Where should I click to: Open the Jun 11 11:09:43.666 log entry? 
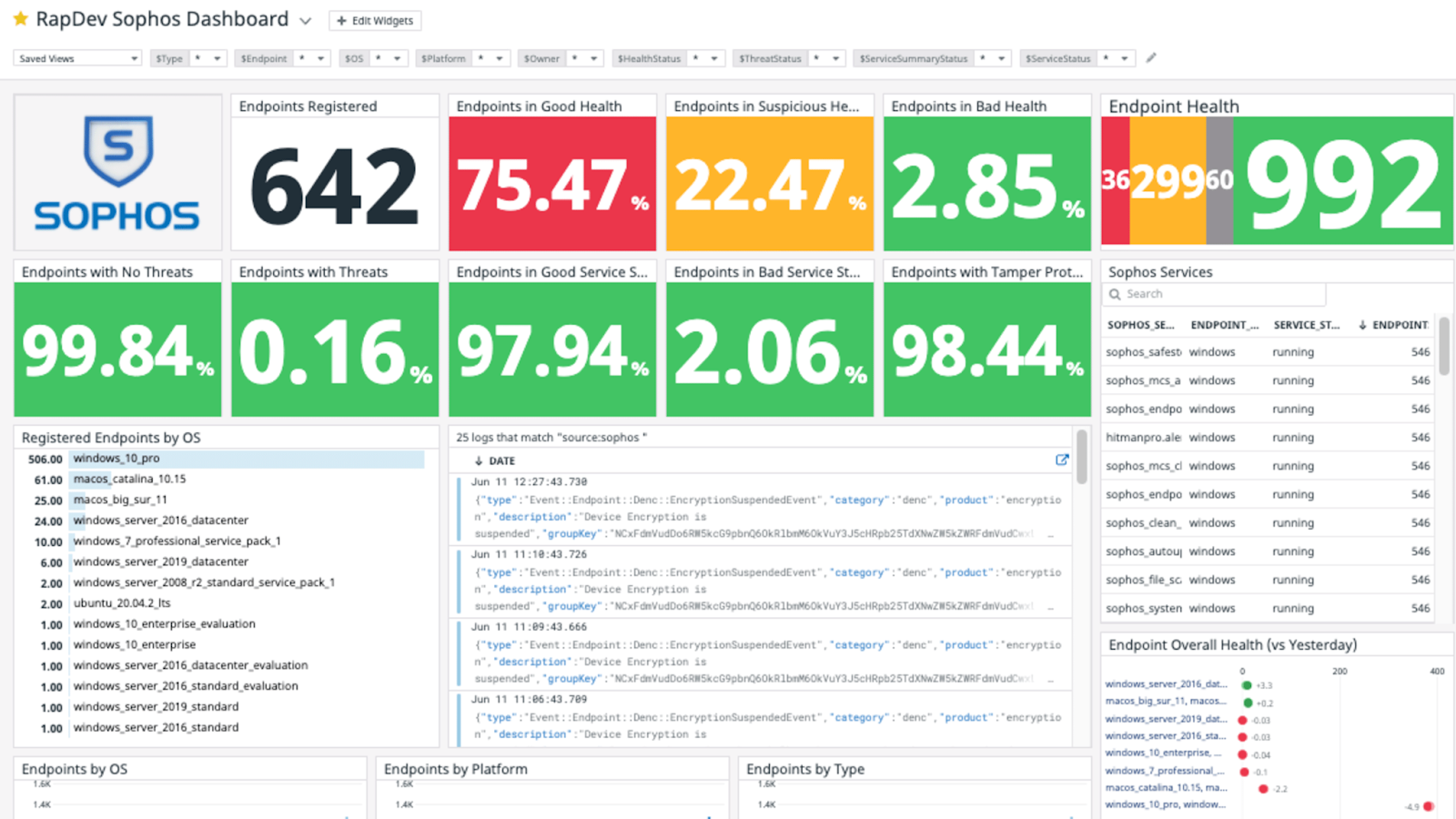click(x=761, y=653)
